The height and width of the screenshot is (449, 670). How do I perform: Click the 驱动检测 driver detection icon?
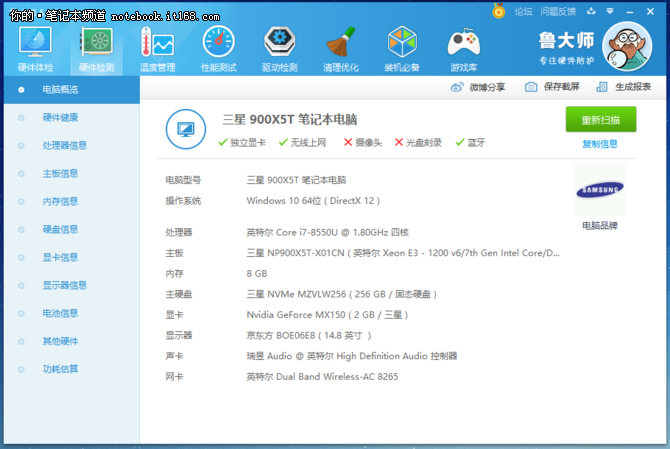click(x=280, y=46)
